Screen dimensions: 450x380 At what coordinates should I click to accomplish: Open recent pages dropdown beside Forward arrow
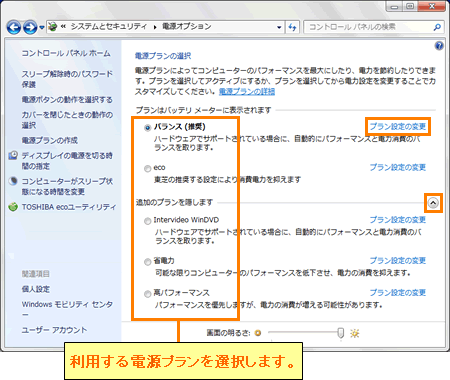click(42, 27)
